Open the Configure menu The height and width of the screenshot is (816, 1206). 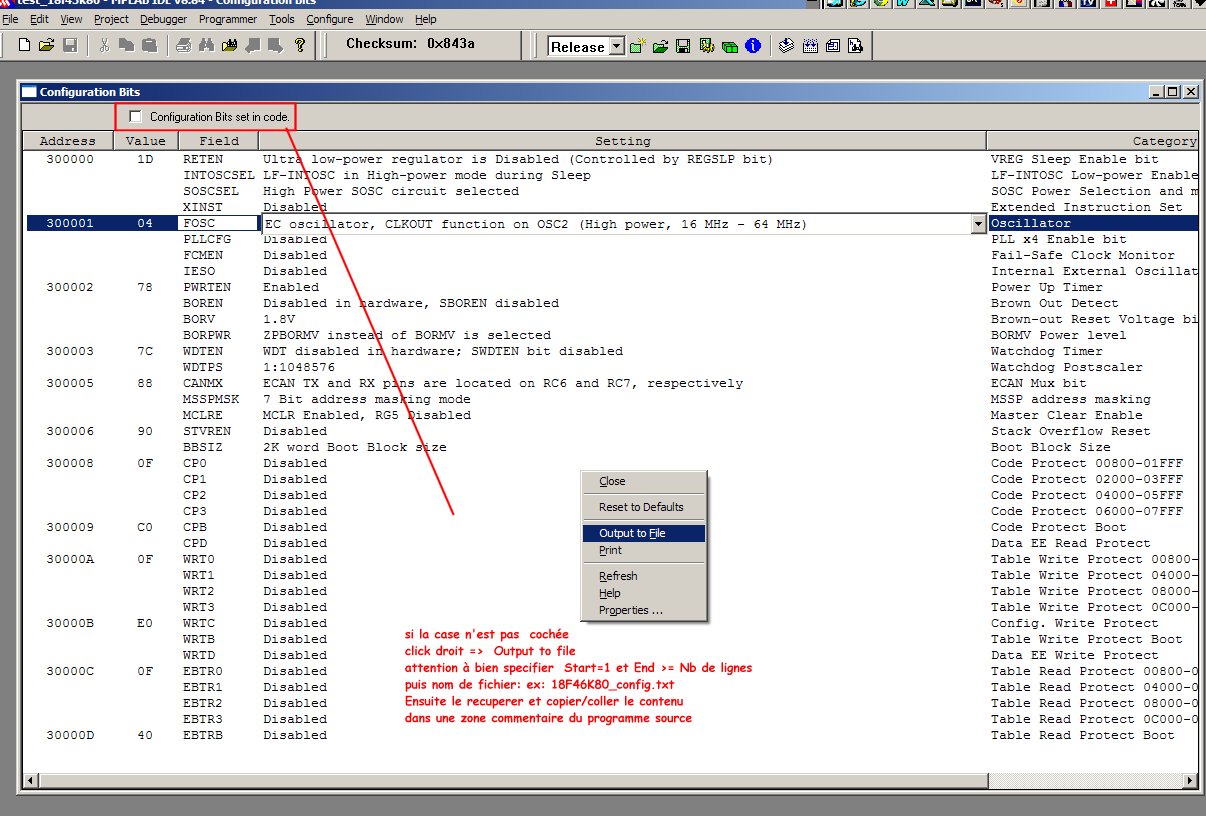tap(329, 19)
